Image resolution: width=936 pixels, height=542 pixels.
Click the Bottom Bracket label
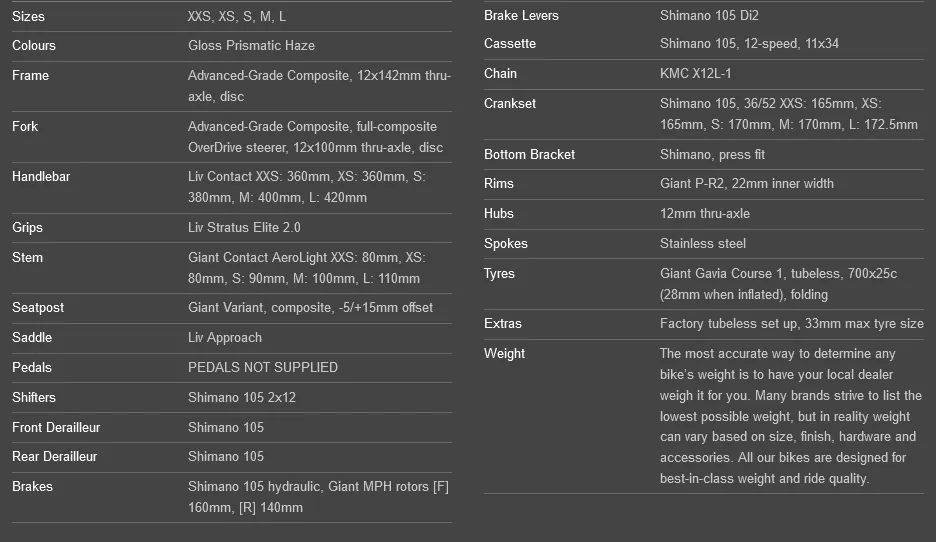529,155
